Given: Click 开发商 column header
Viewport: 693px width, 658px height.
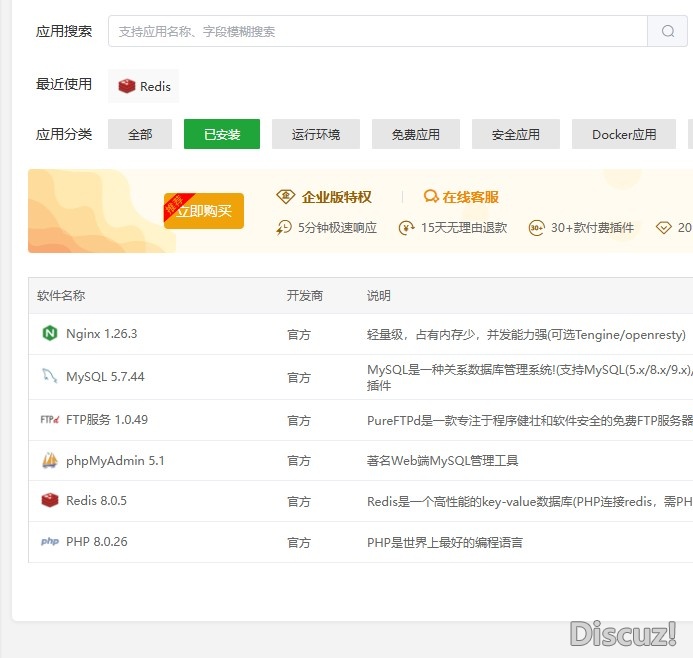Looking at the screenshot, I should tap(305, 296).
